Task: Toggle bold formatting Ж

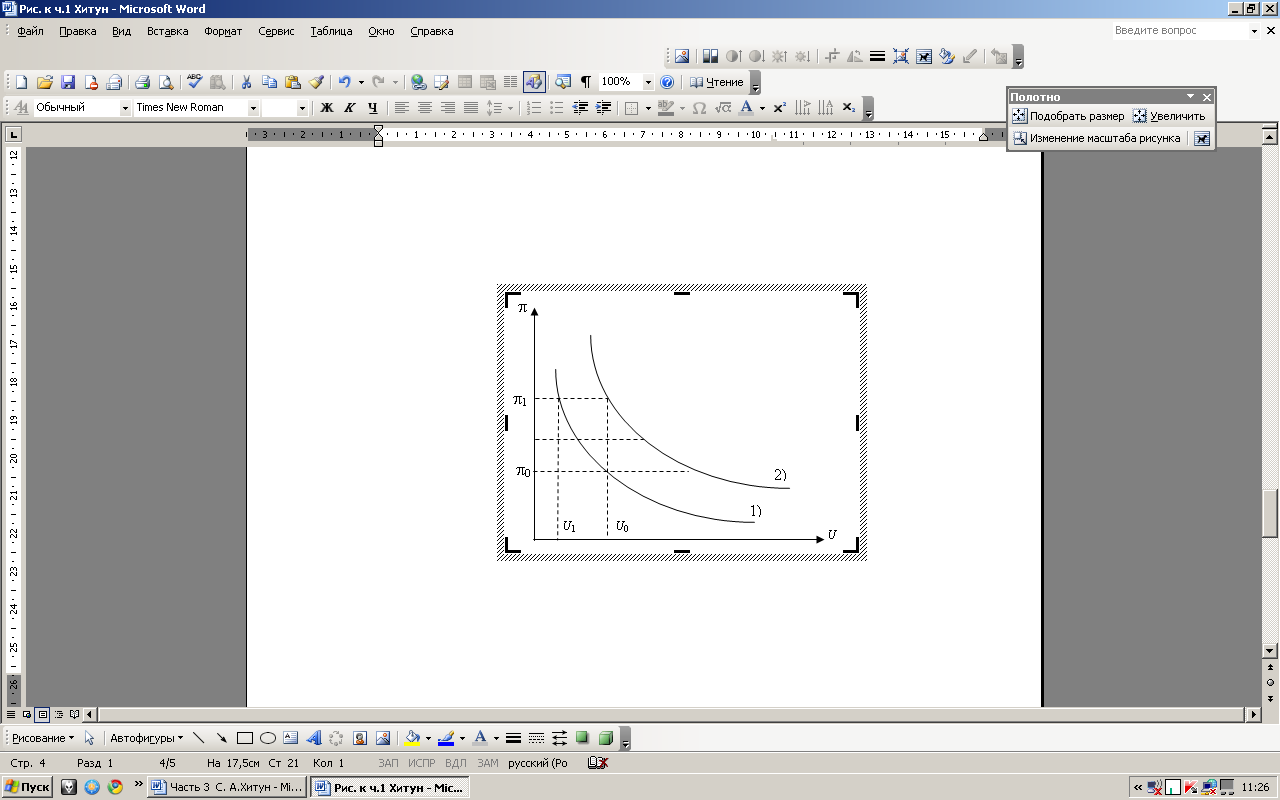Action: pos(326,107)
